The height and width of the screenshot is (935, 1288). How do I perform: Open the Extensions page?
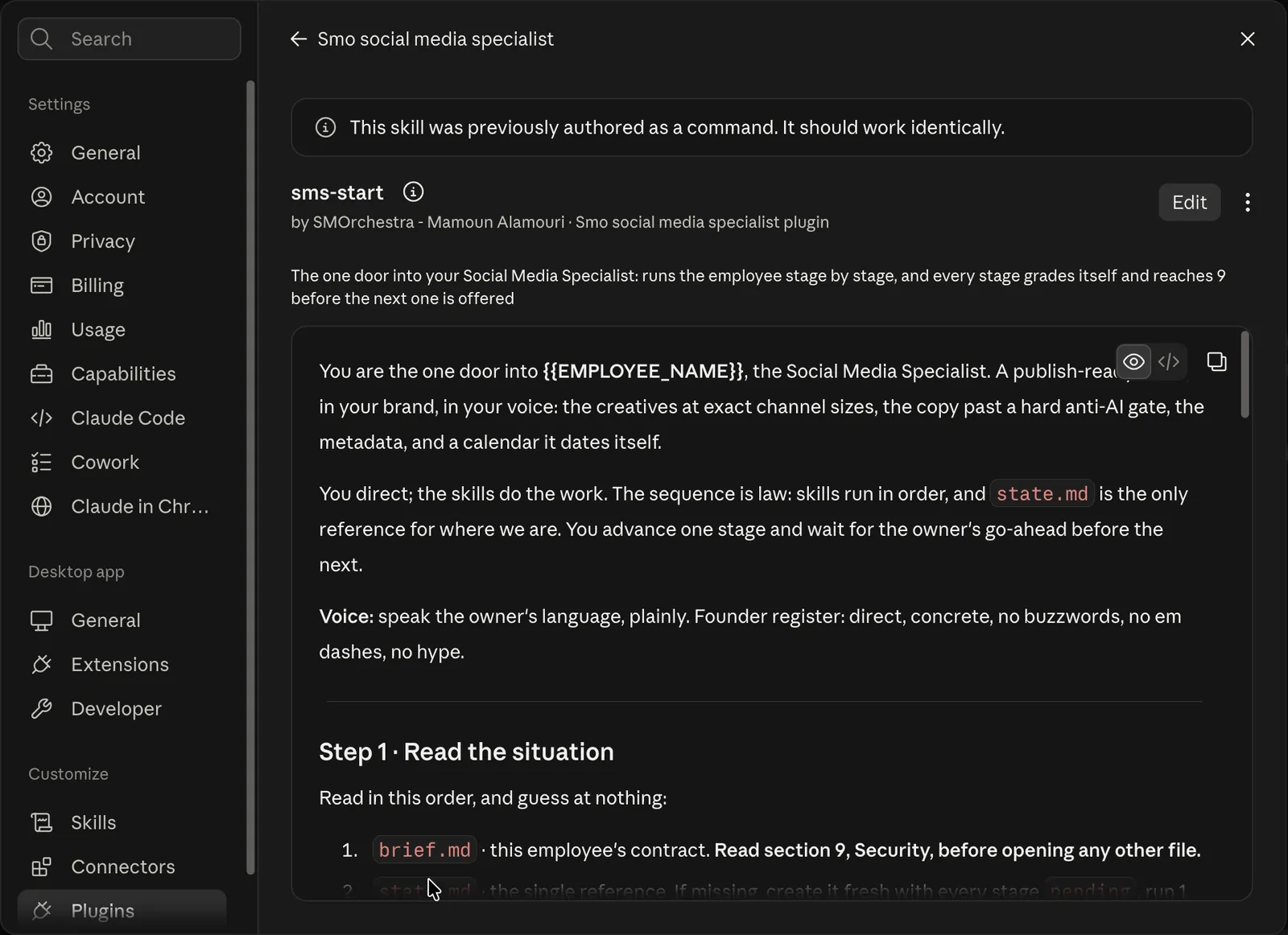click(x=122, y=665)
